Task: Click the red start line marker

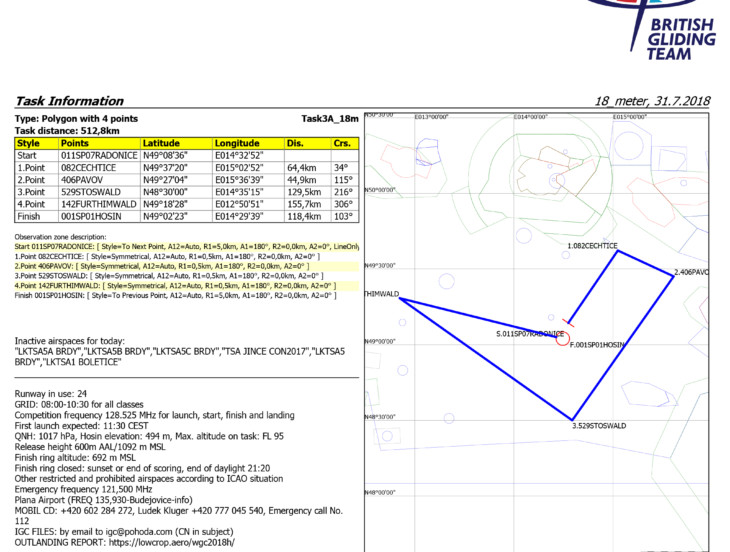Action: 570,321
